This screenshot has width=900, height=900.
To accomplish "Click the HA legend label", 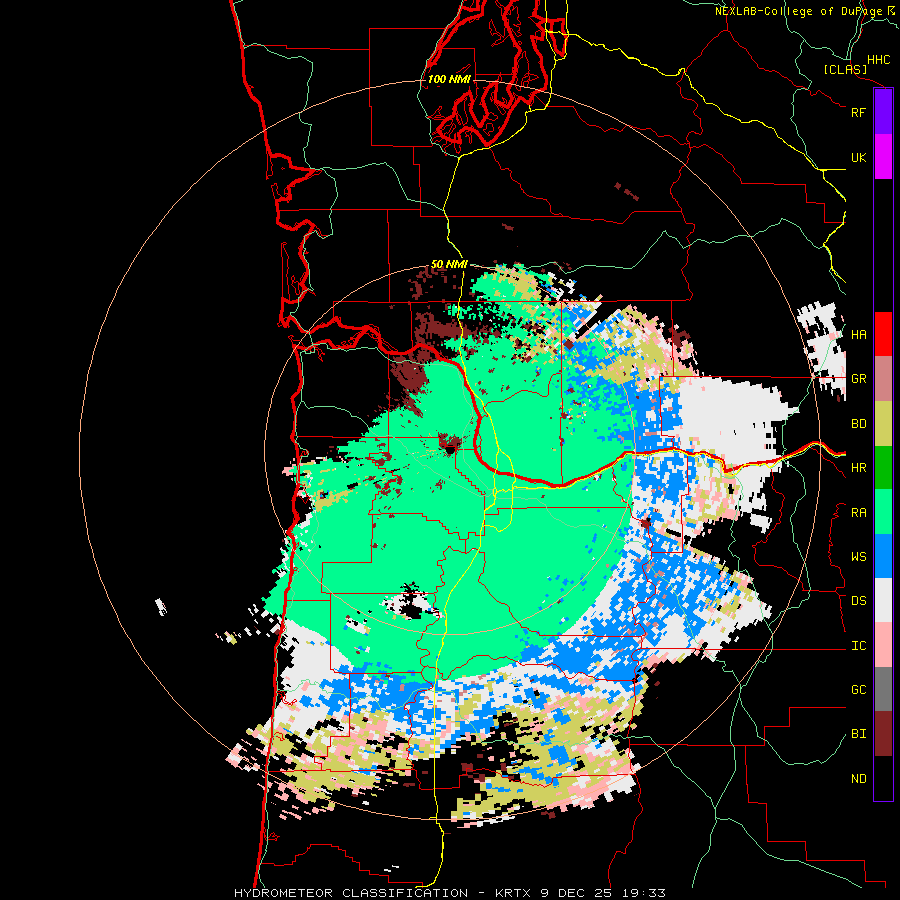I will point(858,335).
